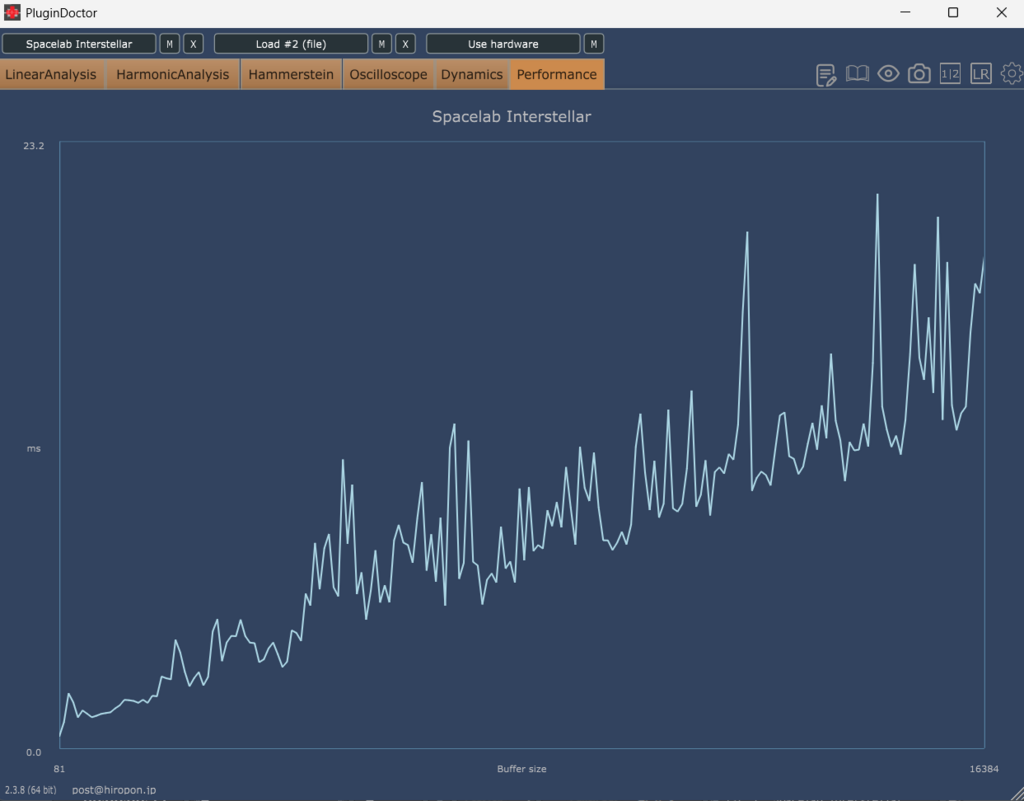Click the Use hardware button
Image resolution: width=1024 pixels, height=801 pixels.
coord(503,44)
